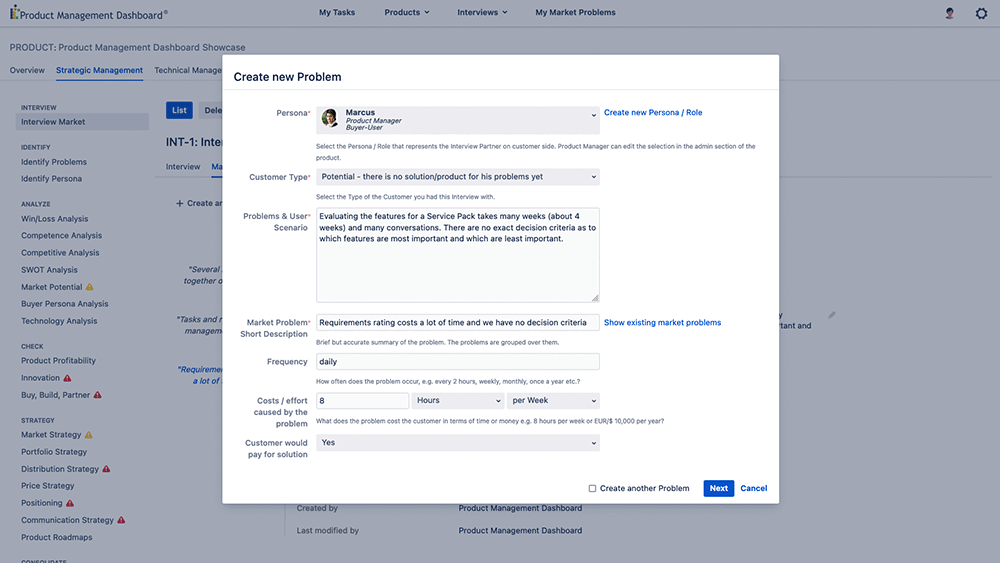The width and height of the screenshot is (1000, 563).
Task: Open Product Profitability
Action: 58,361
